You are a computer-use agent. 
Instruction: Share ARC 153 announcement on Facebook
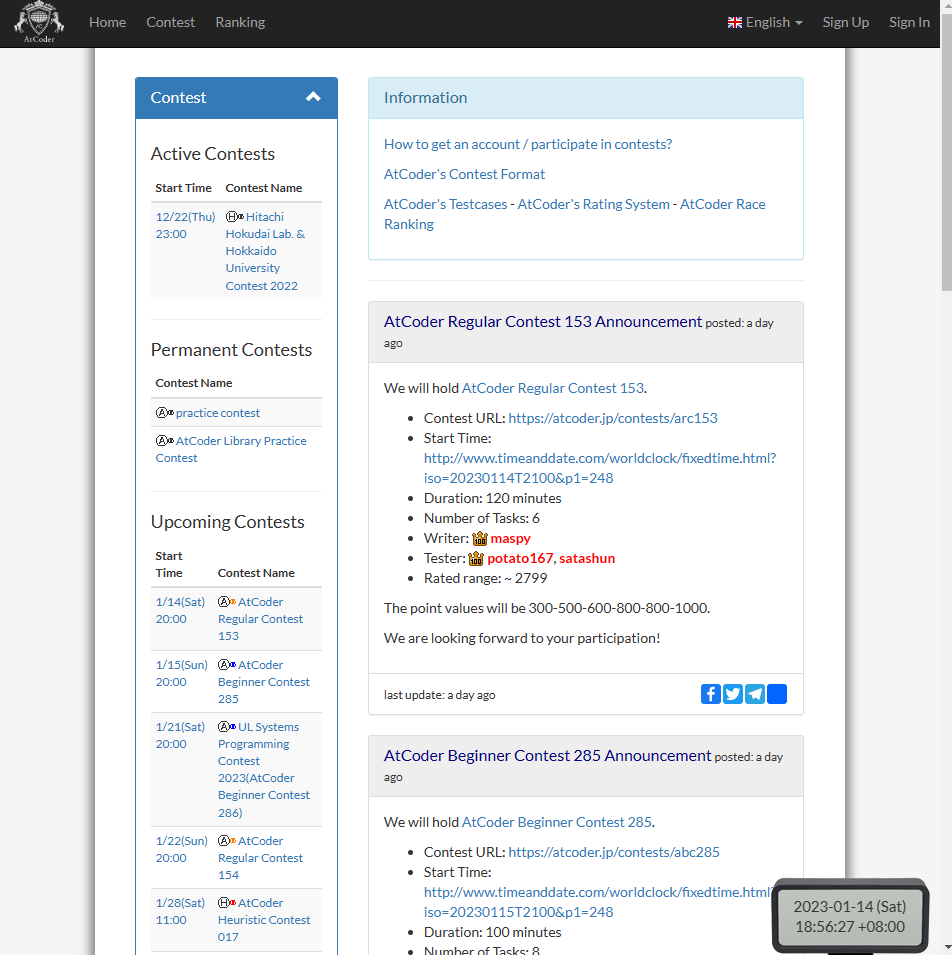click(710, 694)
